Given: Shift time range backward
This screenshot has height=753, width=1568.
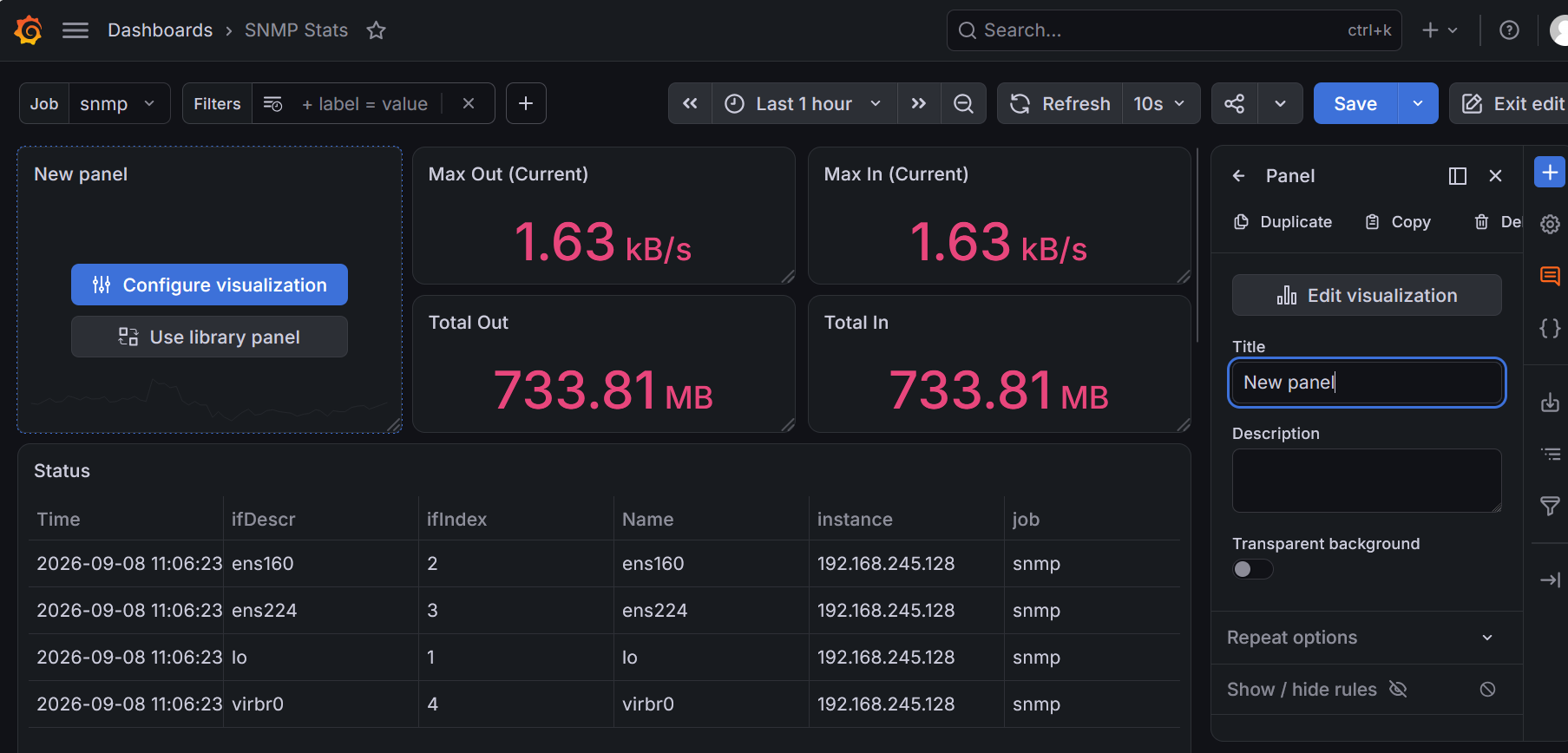Looking at the screenshot, I should point(690,103).
